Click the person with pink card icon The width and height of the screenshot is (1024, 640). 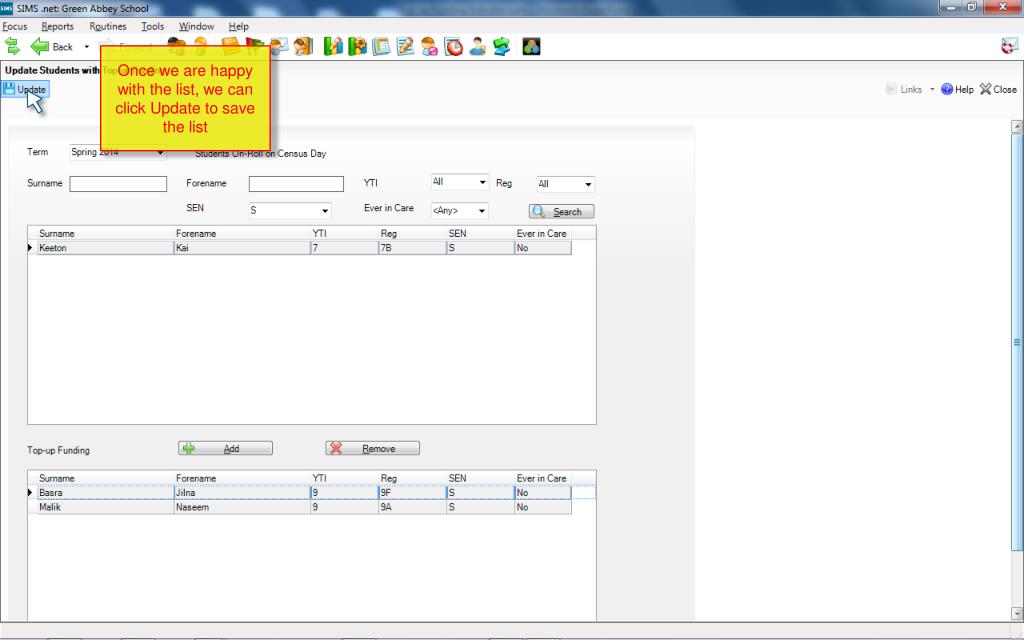pyautogui.click(x=429, y=46)
